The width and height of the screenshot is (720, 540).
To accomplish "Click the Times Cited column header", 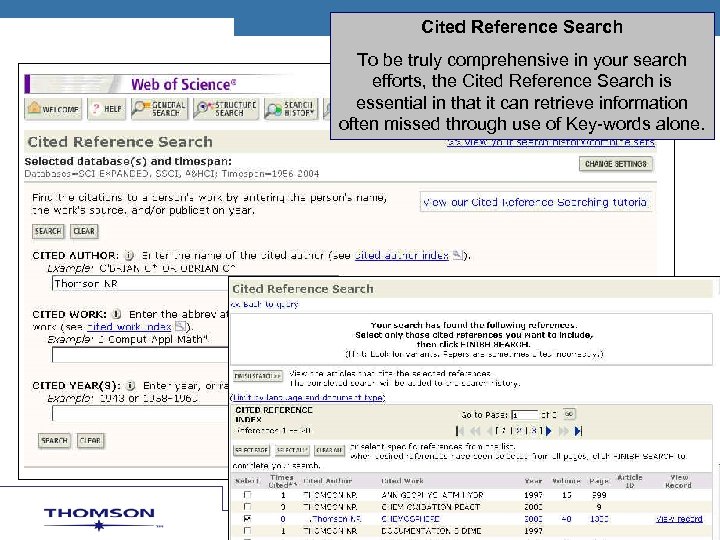I will pos(282,481).
